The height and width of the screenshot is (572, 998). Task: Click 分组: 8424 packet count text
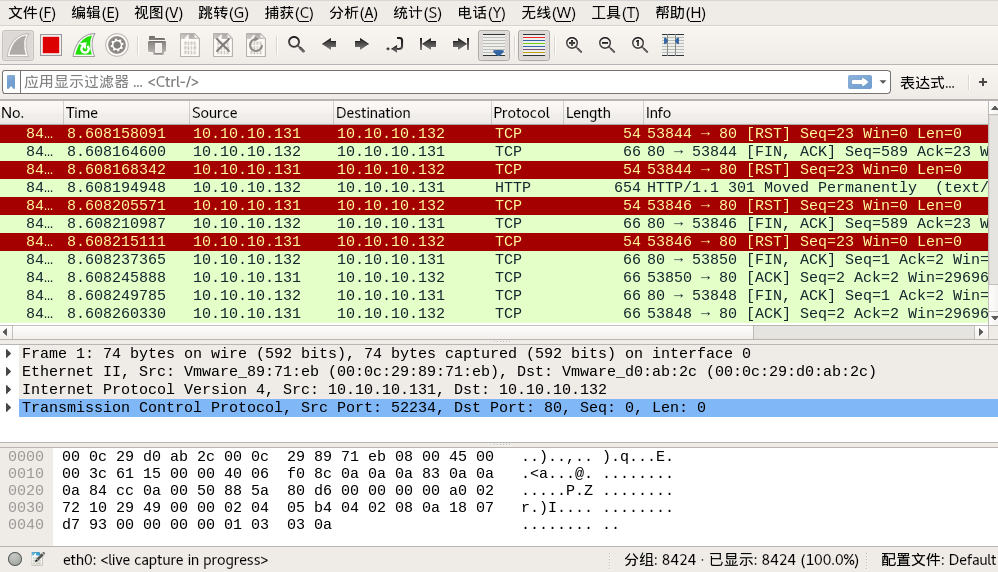(x=660, y=560)
